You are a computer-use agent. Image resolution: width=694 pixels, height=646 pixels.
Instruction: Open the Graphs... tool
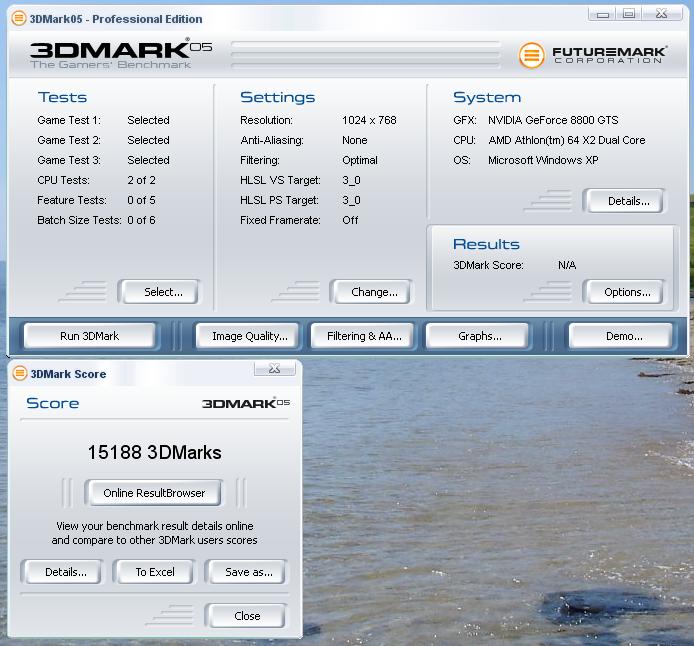coord(478,336)
